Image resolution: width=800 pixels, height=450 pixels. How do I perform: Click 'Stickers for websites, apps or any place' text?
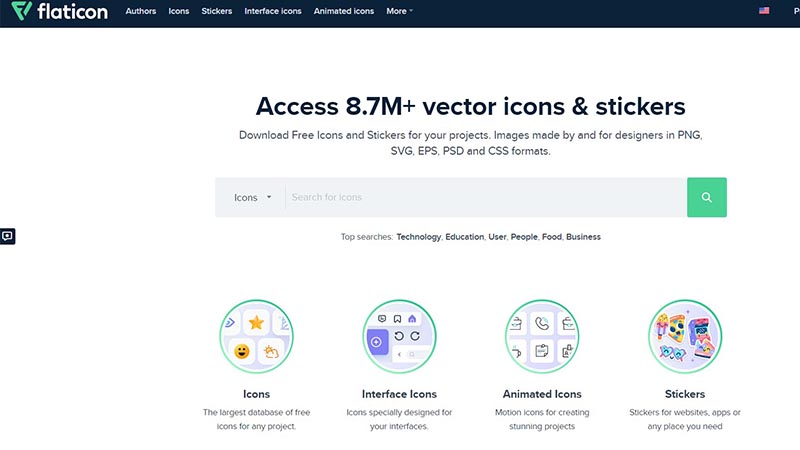tap(685, 419)
